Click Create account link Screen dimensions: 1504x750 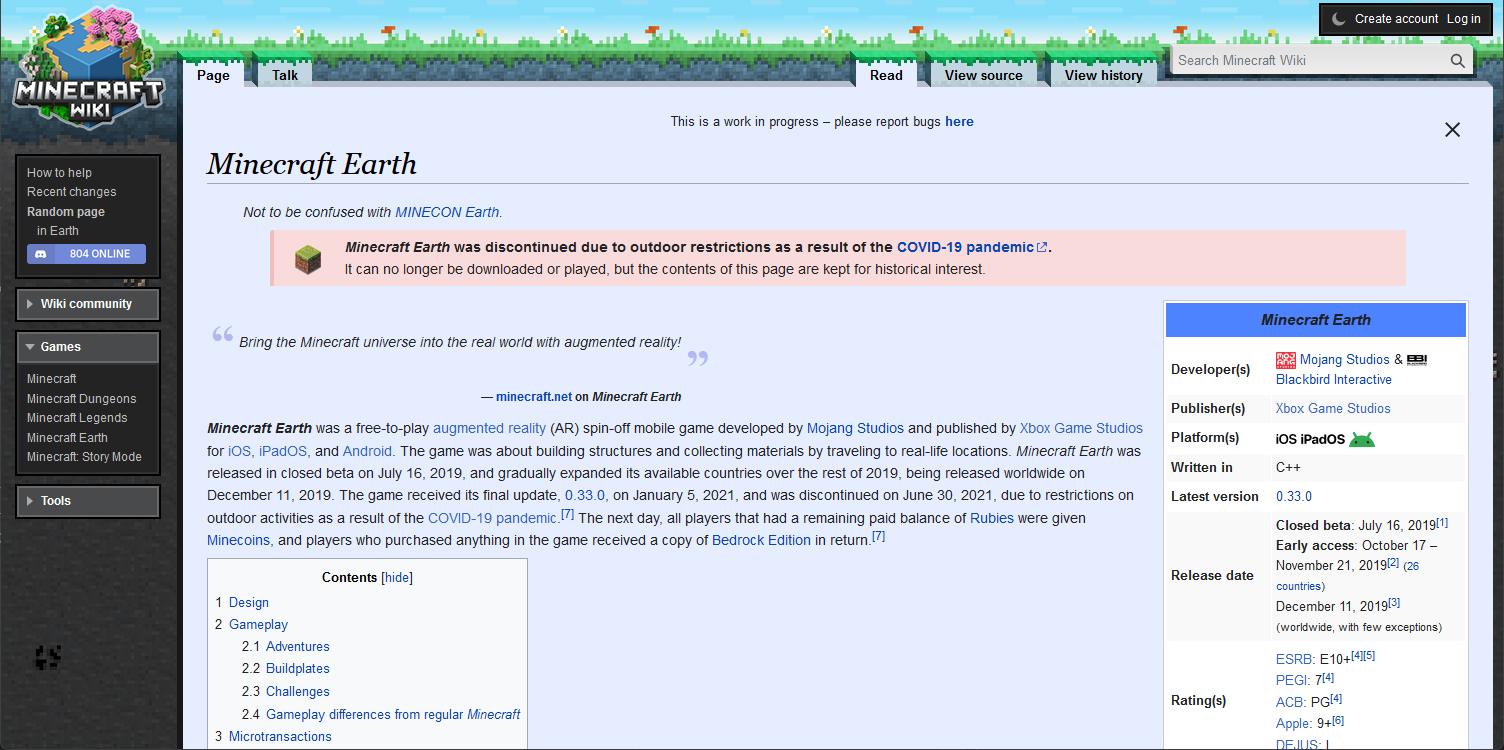[1397, 19]
